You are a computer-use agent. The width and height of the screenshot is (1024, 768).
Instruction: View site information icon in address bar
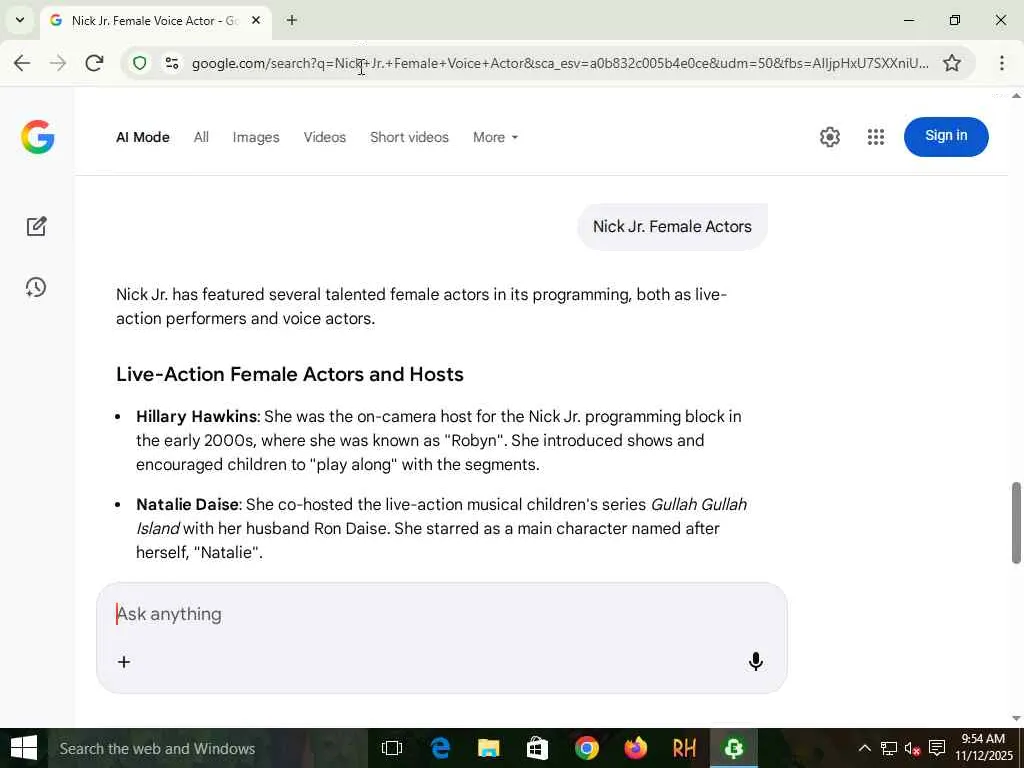click(x=172, y=63)
